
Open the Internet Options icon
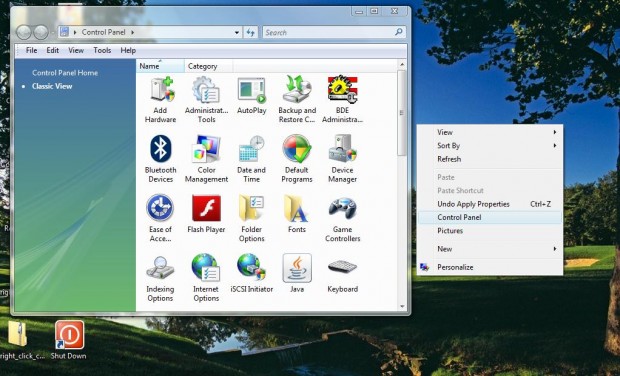click(x=206, y=278)
